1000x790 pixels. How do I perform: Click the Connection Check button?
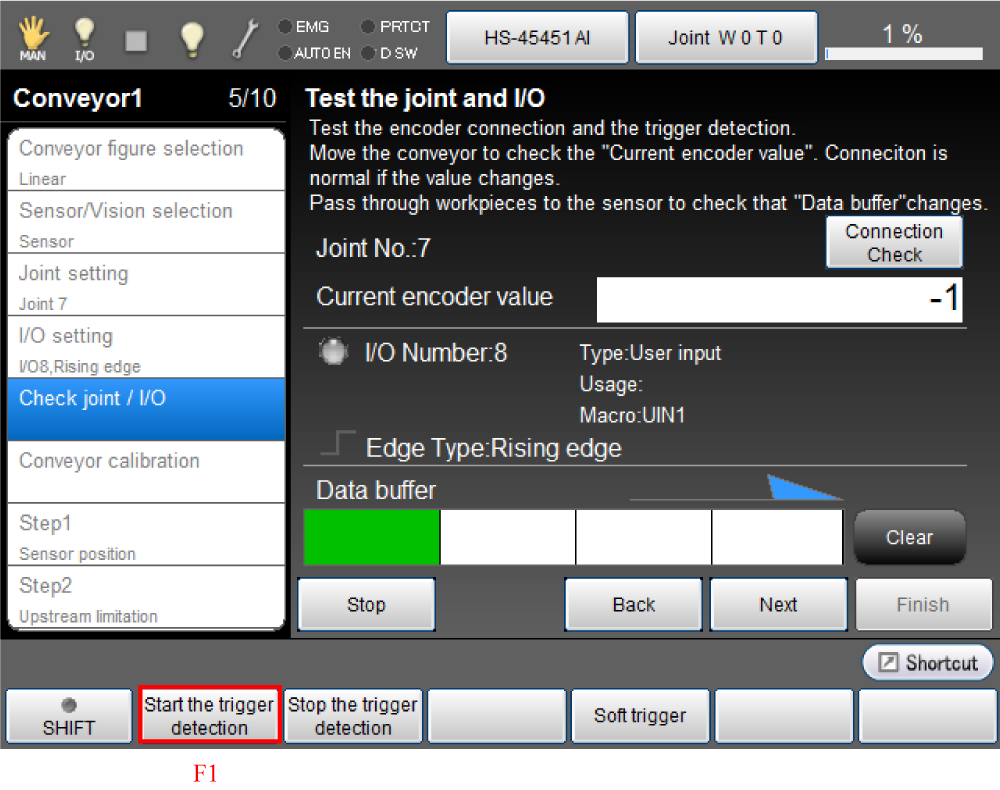click(894, 243)
